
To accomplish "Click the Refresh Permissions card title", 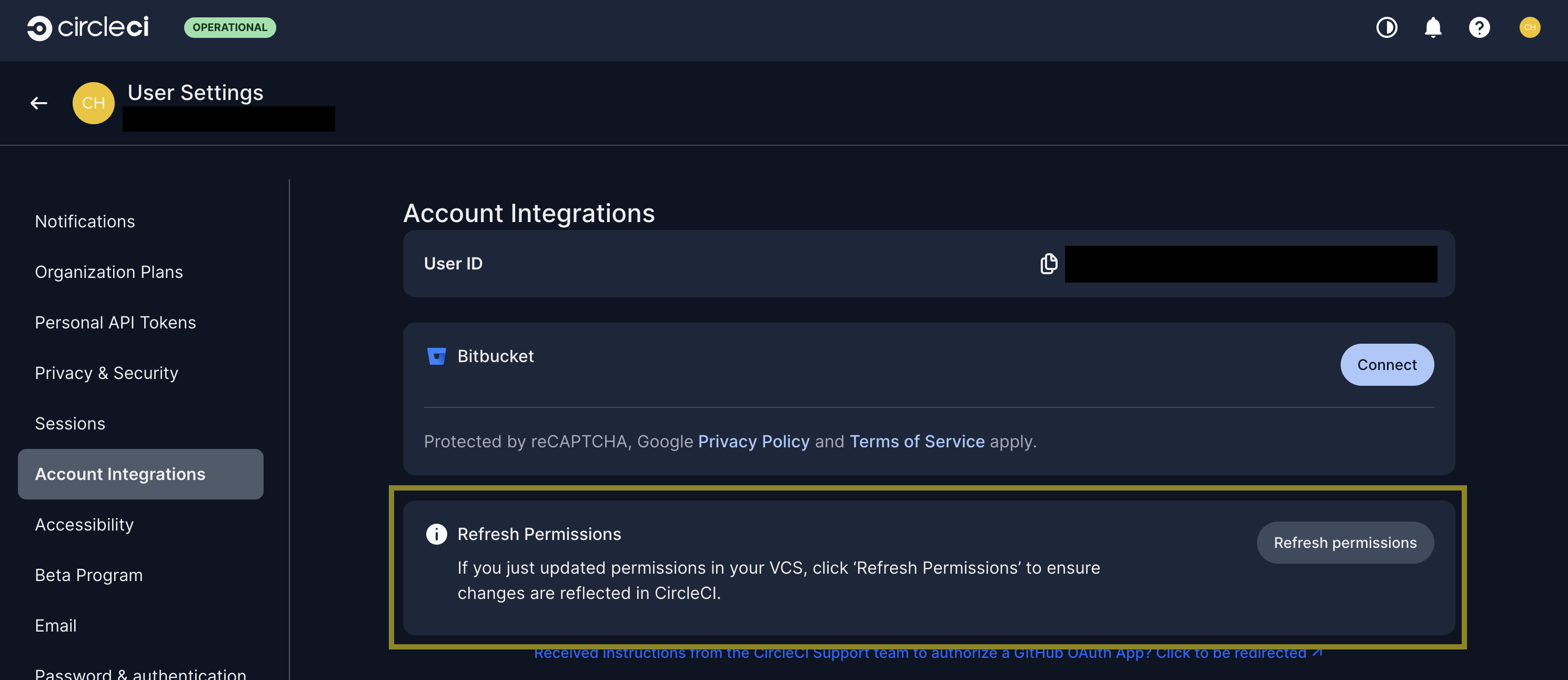I will (x=539, y=534).
